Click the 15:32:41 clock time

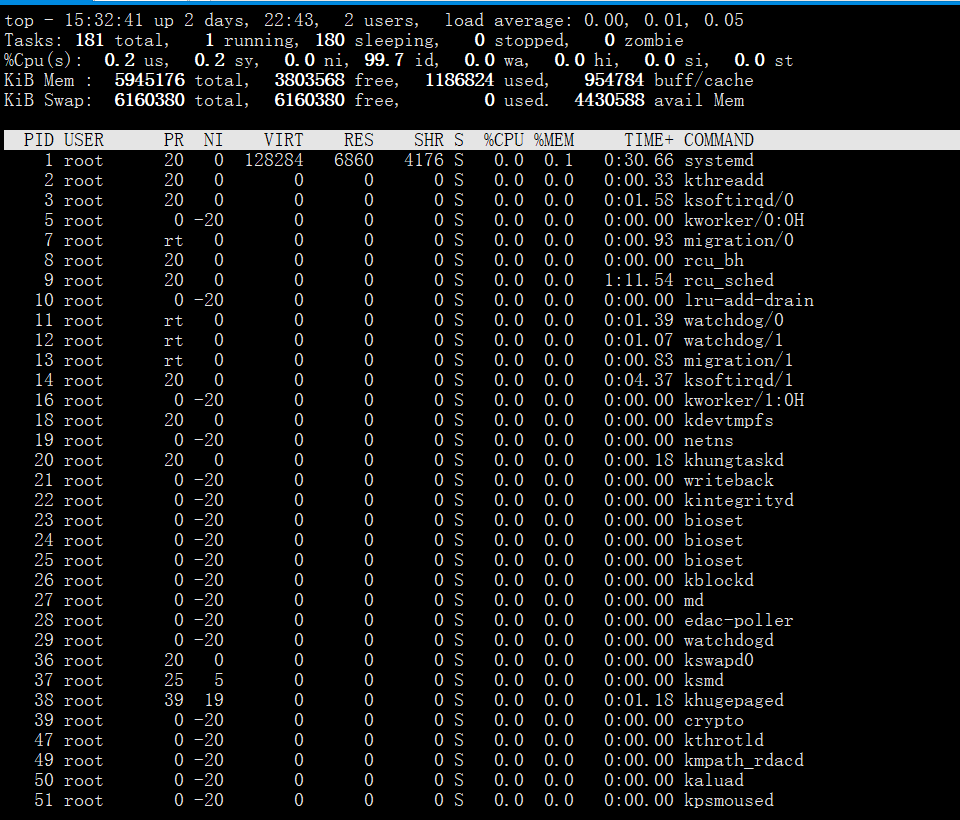click(x=103, y=20)
